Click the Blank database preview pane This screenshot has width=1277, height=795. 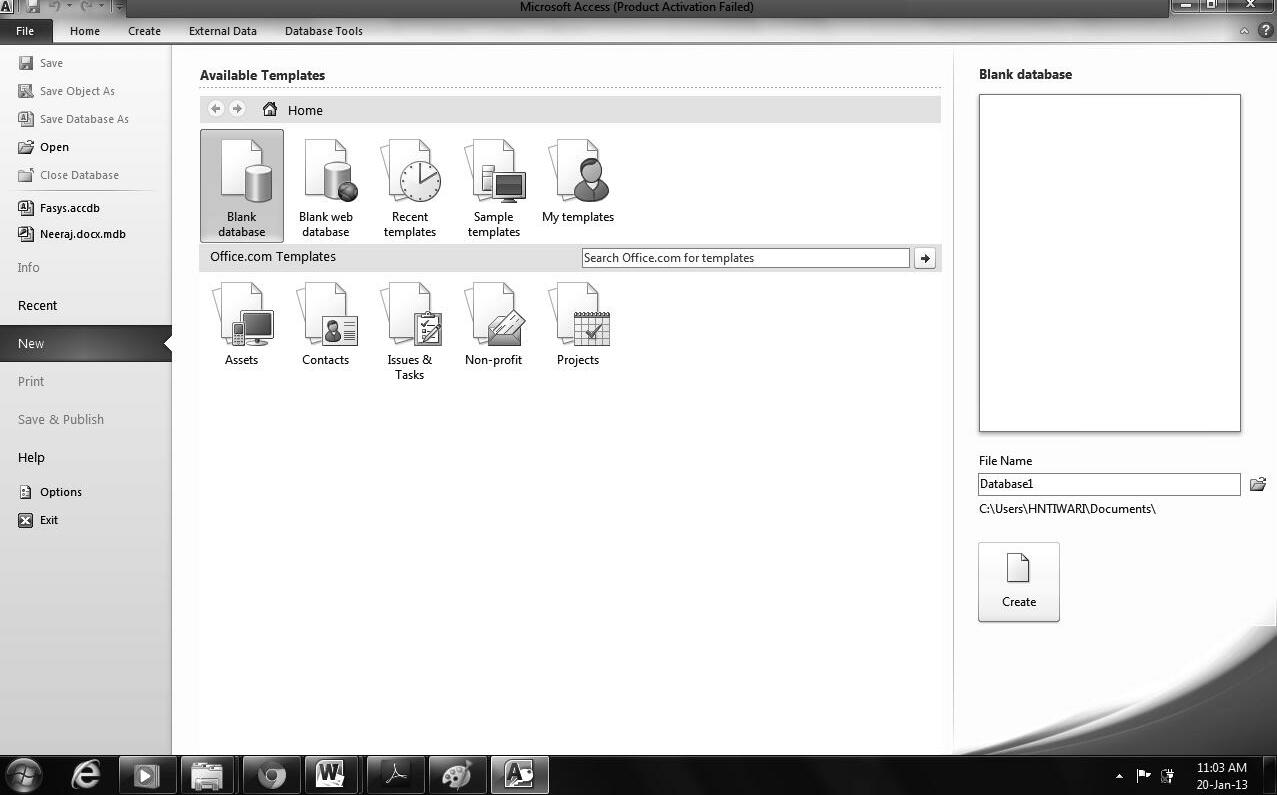[1110, 263]
